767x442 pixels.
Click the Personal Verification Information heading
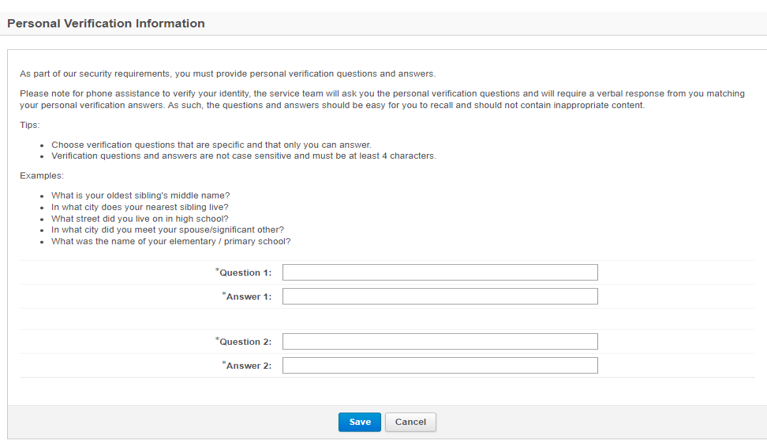click(106, 23)
